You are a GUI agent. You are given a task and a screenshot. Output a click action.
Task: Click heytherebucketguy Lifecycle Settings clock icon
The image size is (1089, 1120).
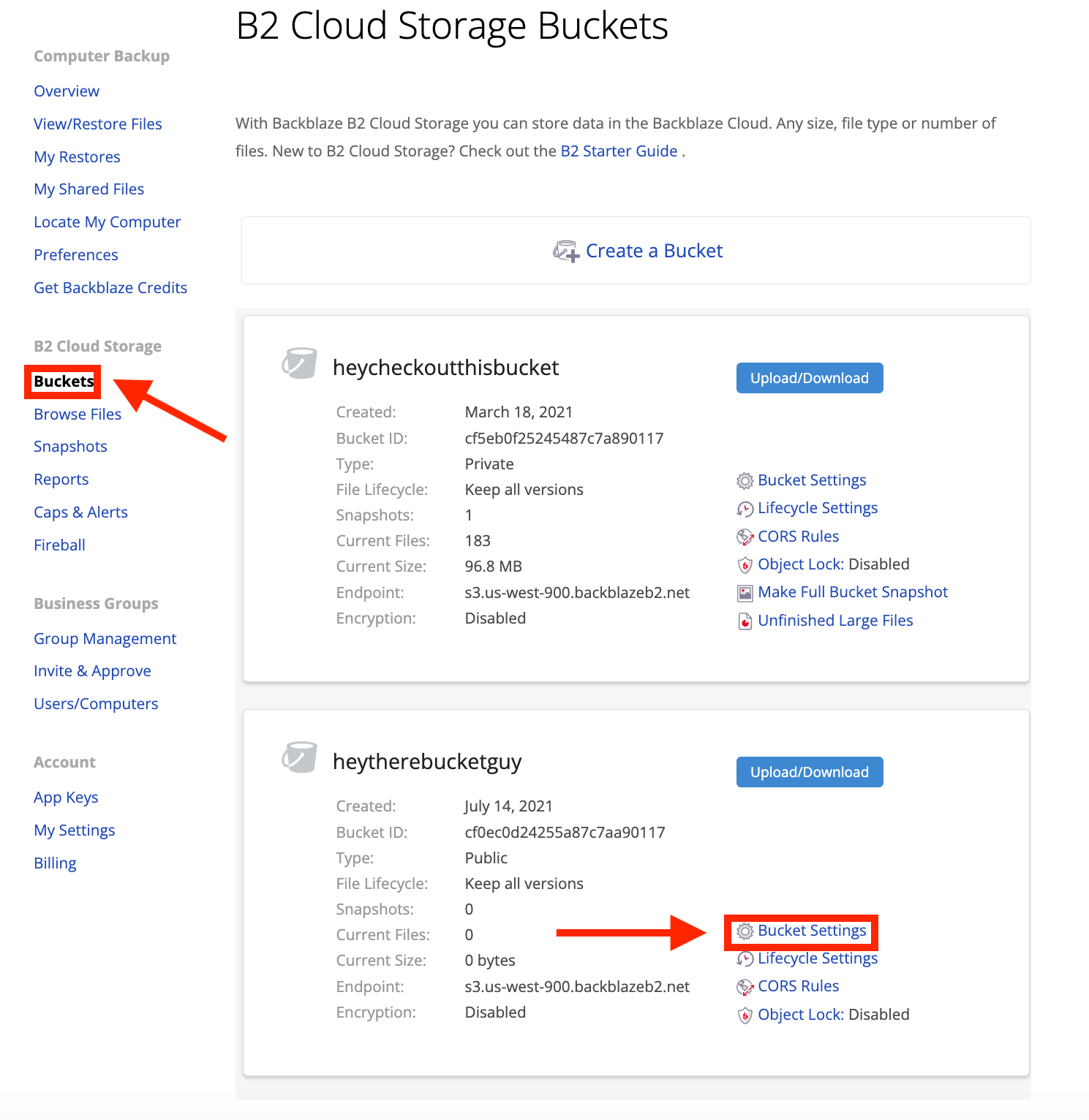coord(745,959)
